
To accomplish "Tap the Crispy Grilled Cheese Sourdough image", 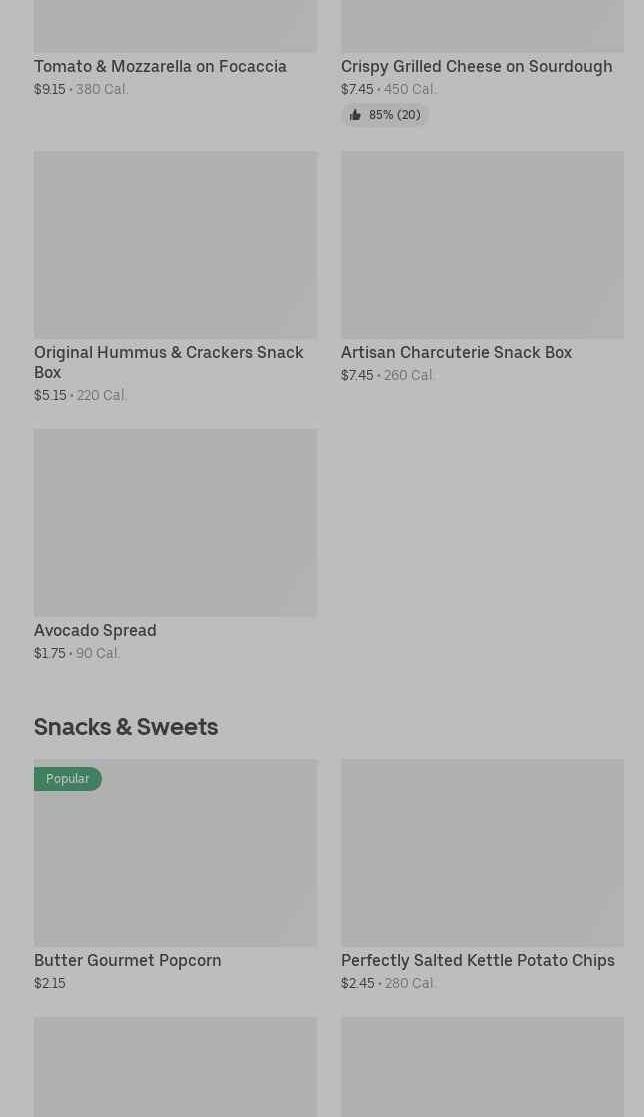I will pos(482,25).
